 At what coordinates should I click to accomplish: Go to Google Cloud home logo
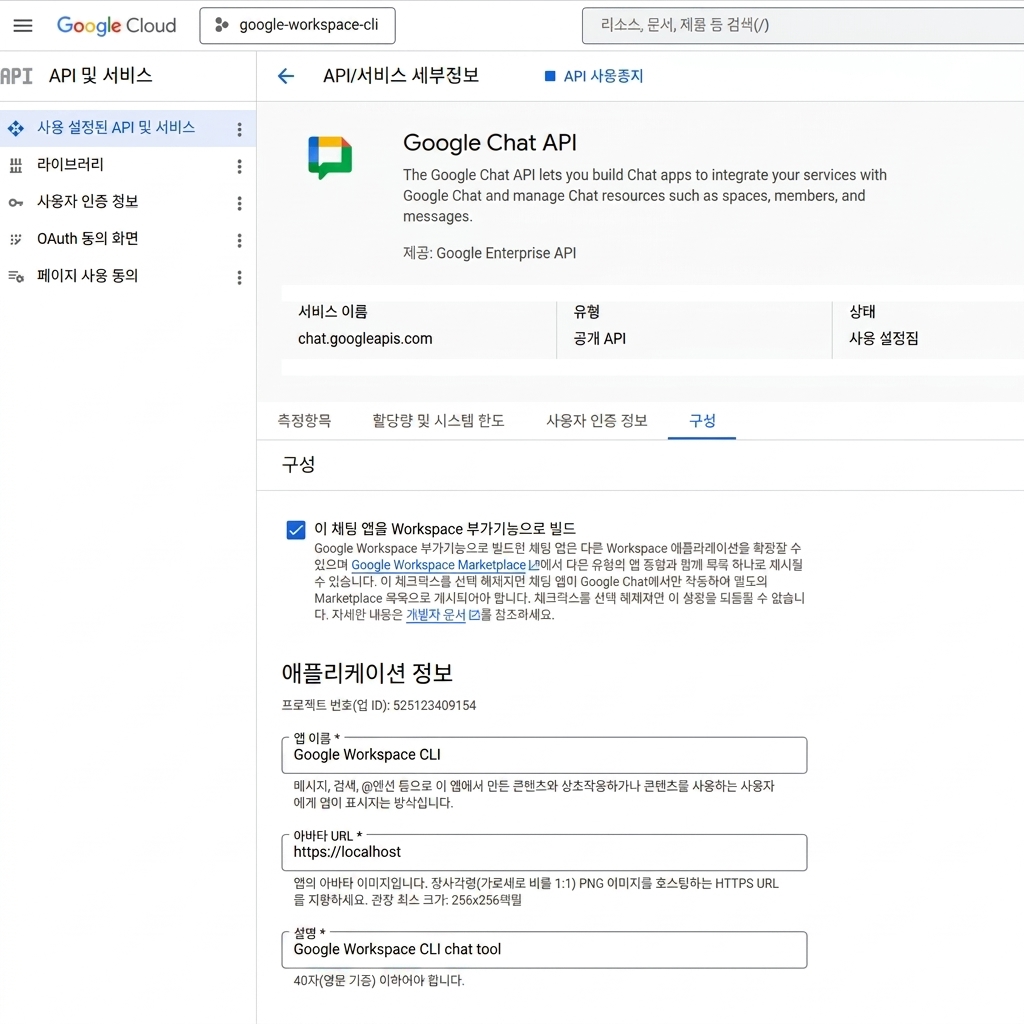click(x=116, y=25)
